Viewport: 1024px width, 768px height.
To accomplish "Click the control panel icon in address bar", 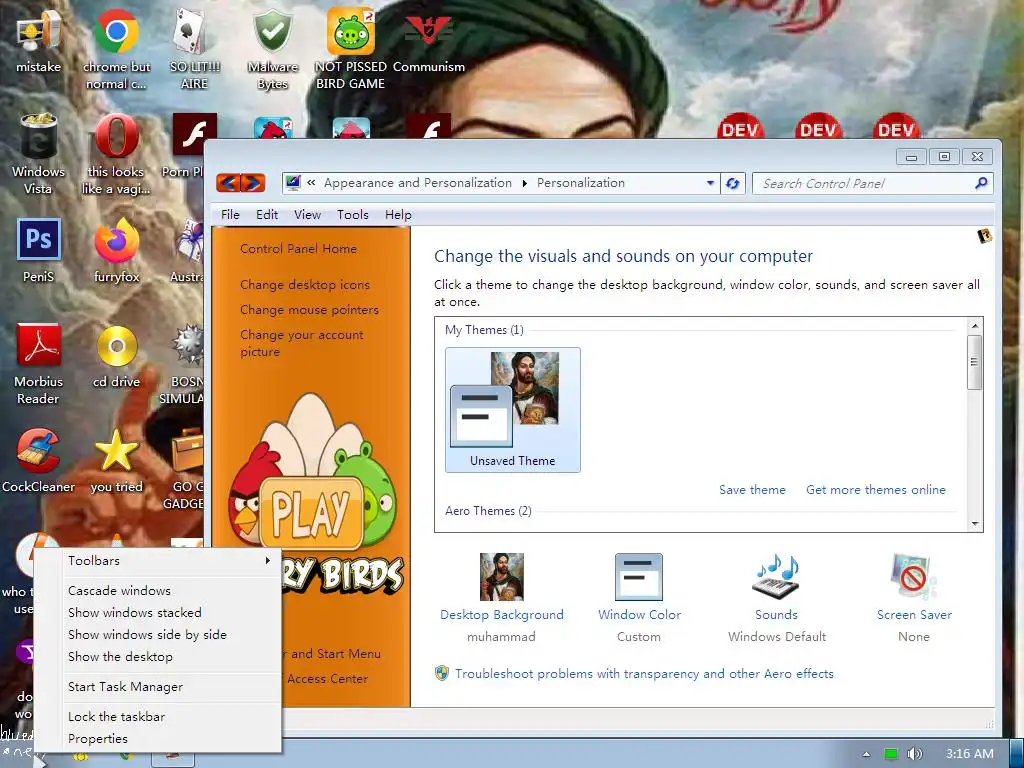I will tap(293, 183).
